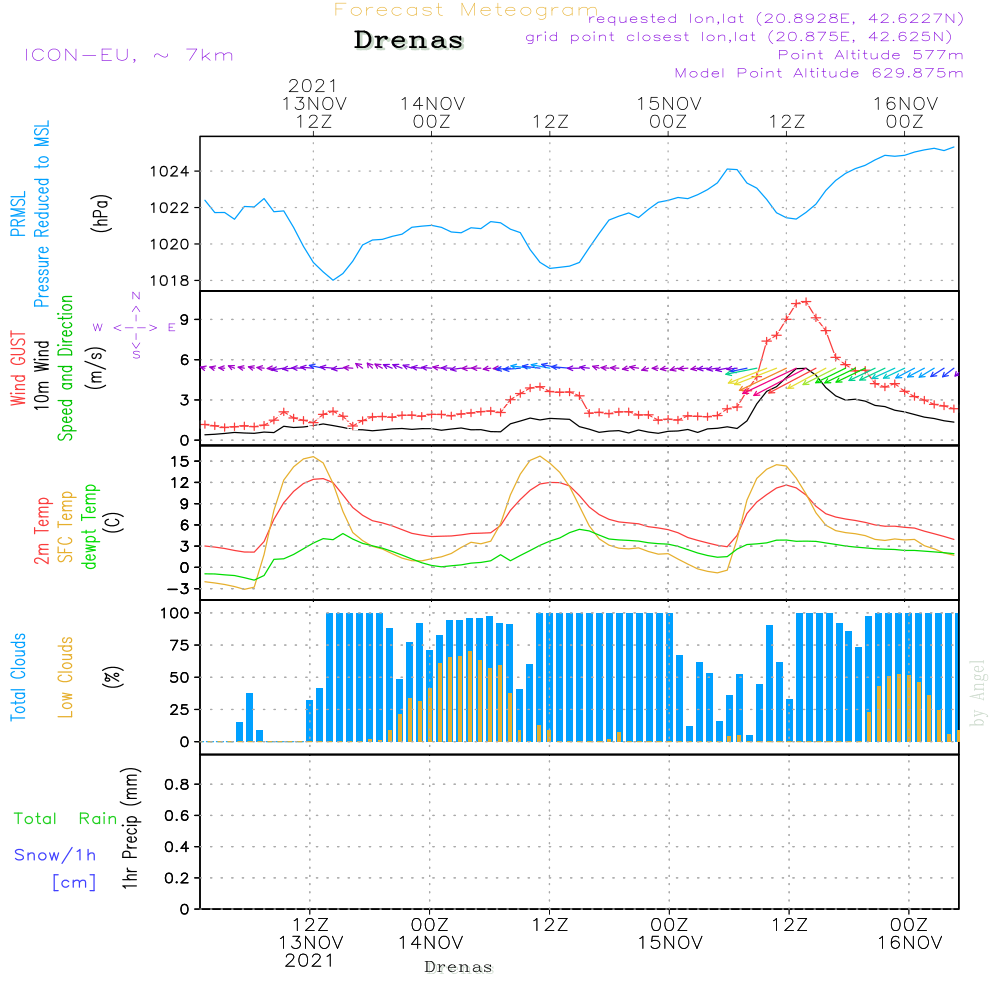Image resolution: width=1000 pixels, height=1000 pixels.
Task: Click the '1022' pressure tick label
Action: (x=169, y=208)
